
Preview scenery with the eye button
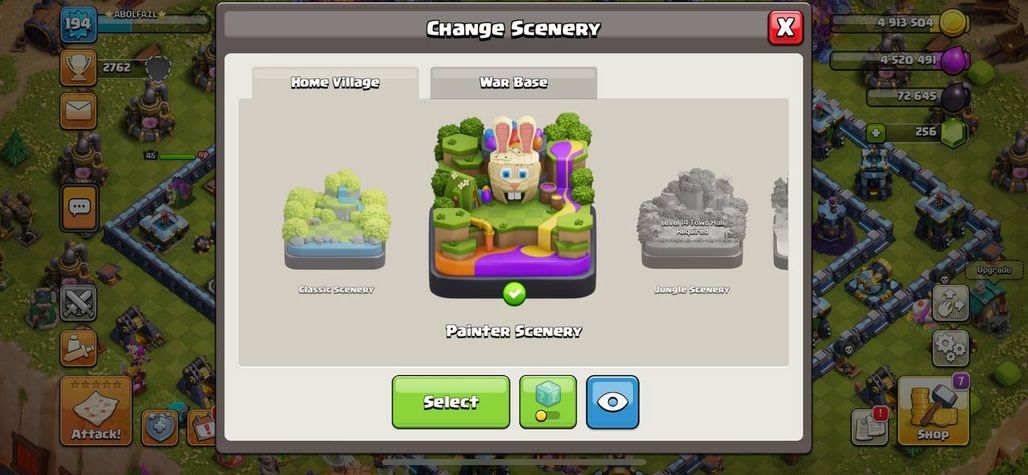click(612, 402)
